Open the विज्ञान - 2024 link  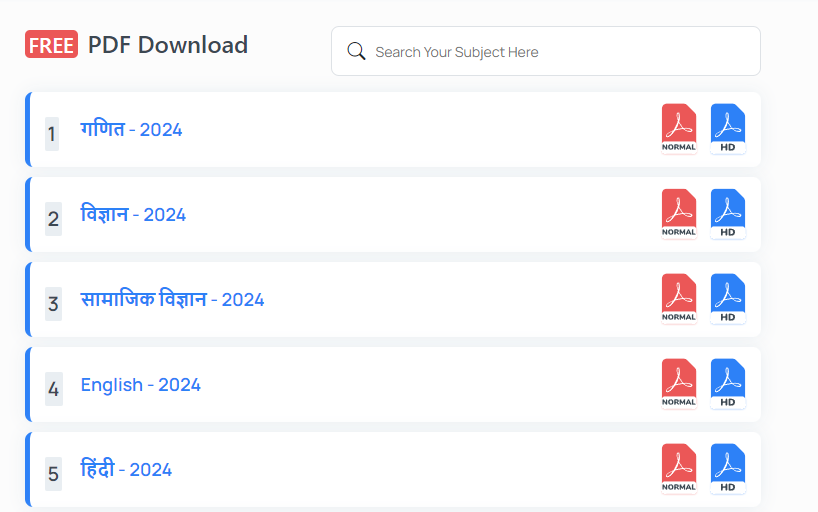click(x=133, y=214)
